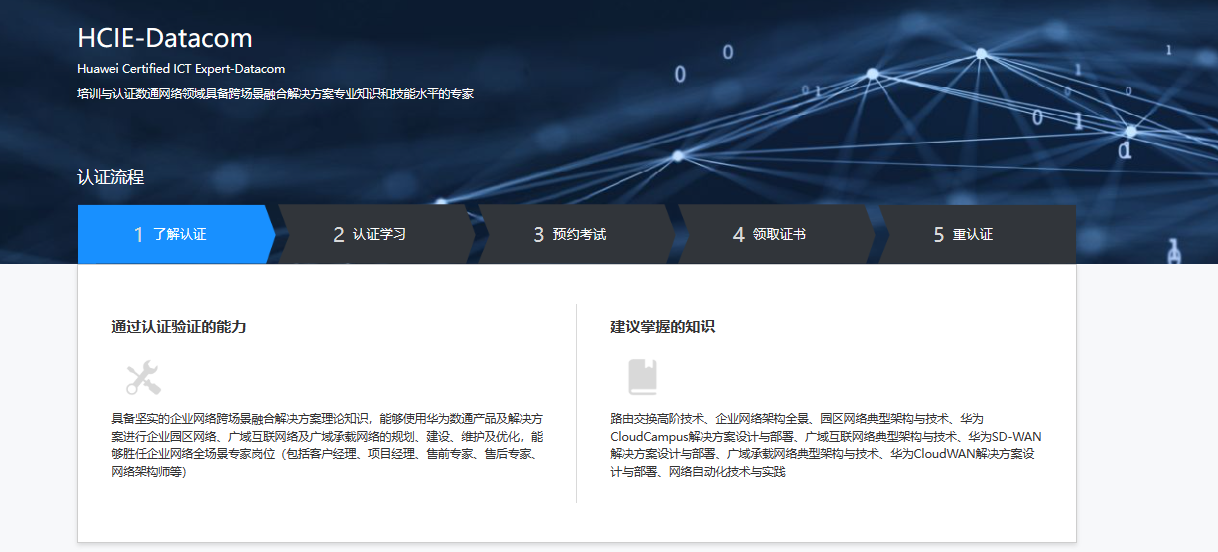Click the banner description 培训与认证数通网络领域

click(275, 94)
